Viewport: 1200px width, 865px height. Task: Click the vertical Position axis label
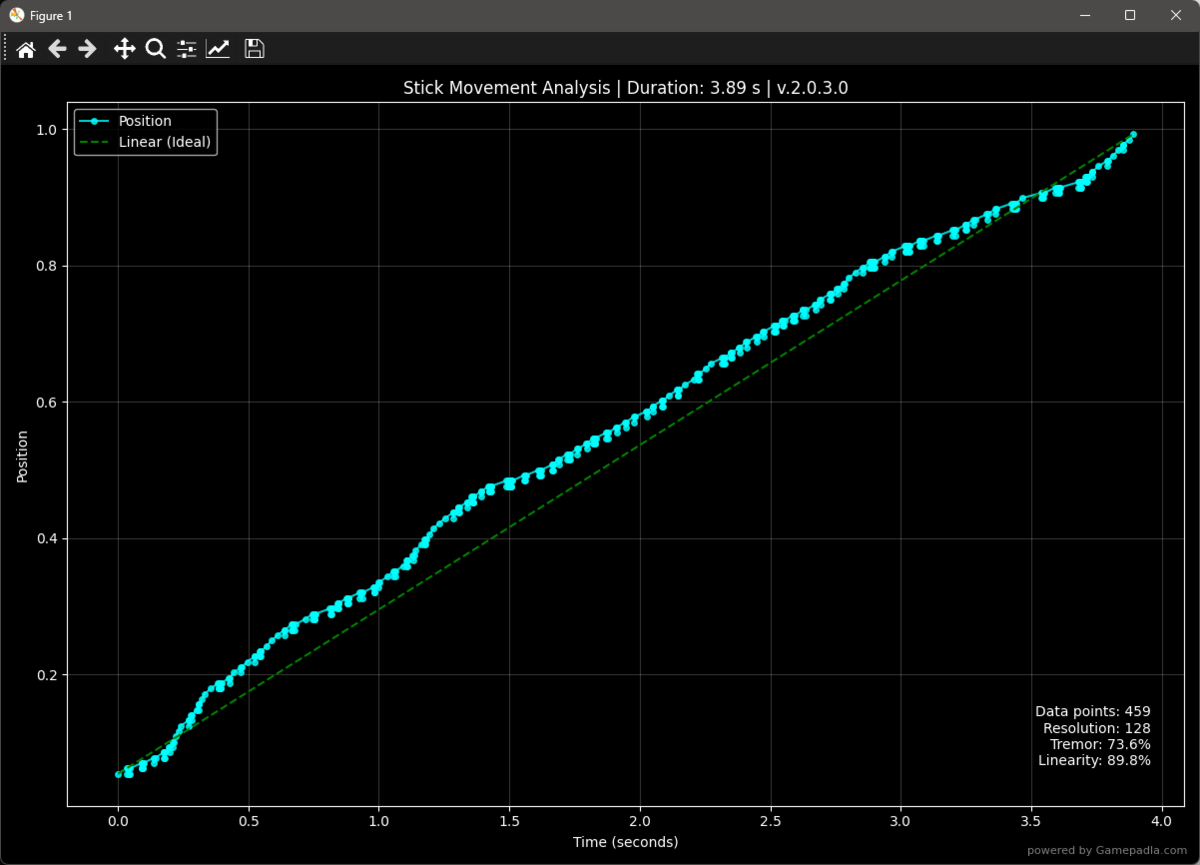tap(22, 457)
